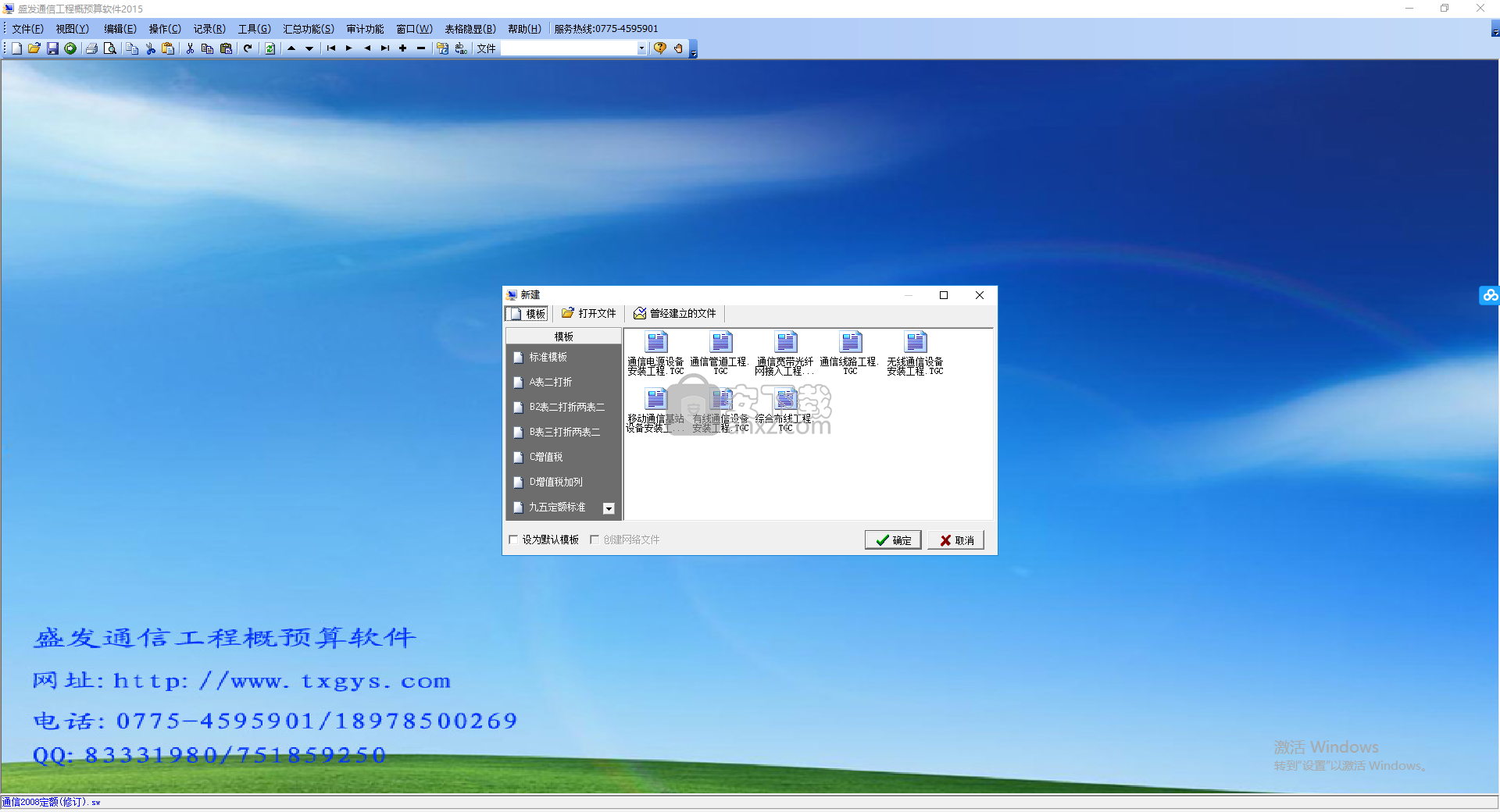Click the curved undo arrow icon

click(x=248, y=48)
